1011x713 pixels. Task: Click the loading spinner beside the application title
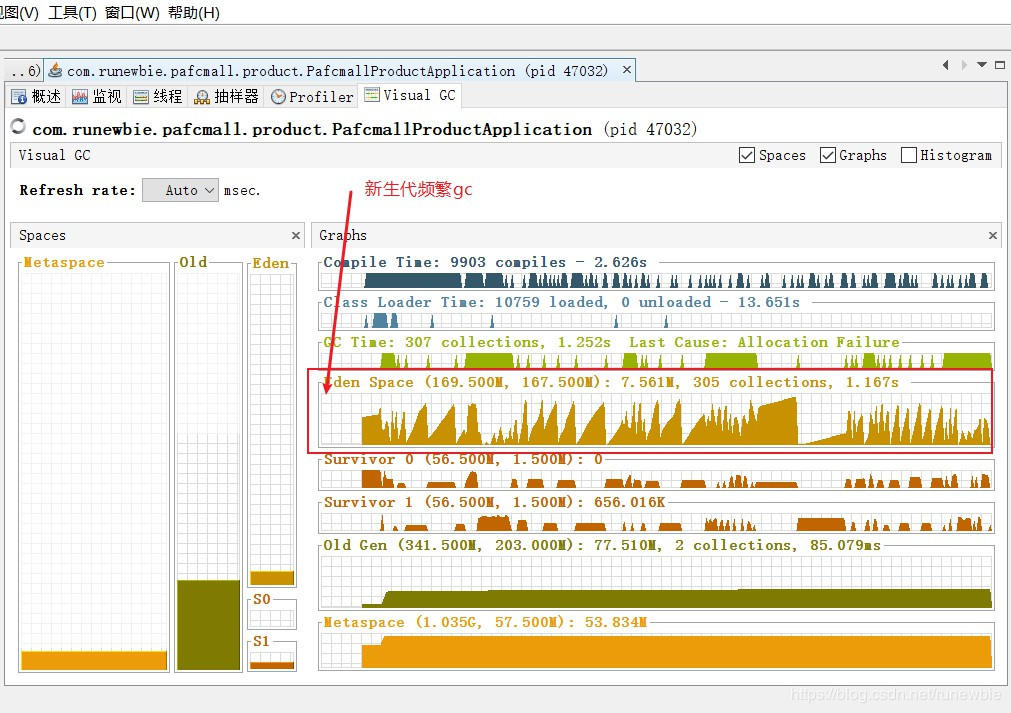18,126
